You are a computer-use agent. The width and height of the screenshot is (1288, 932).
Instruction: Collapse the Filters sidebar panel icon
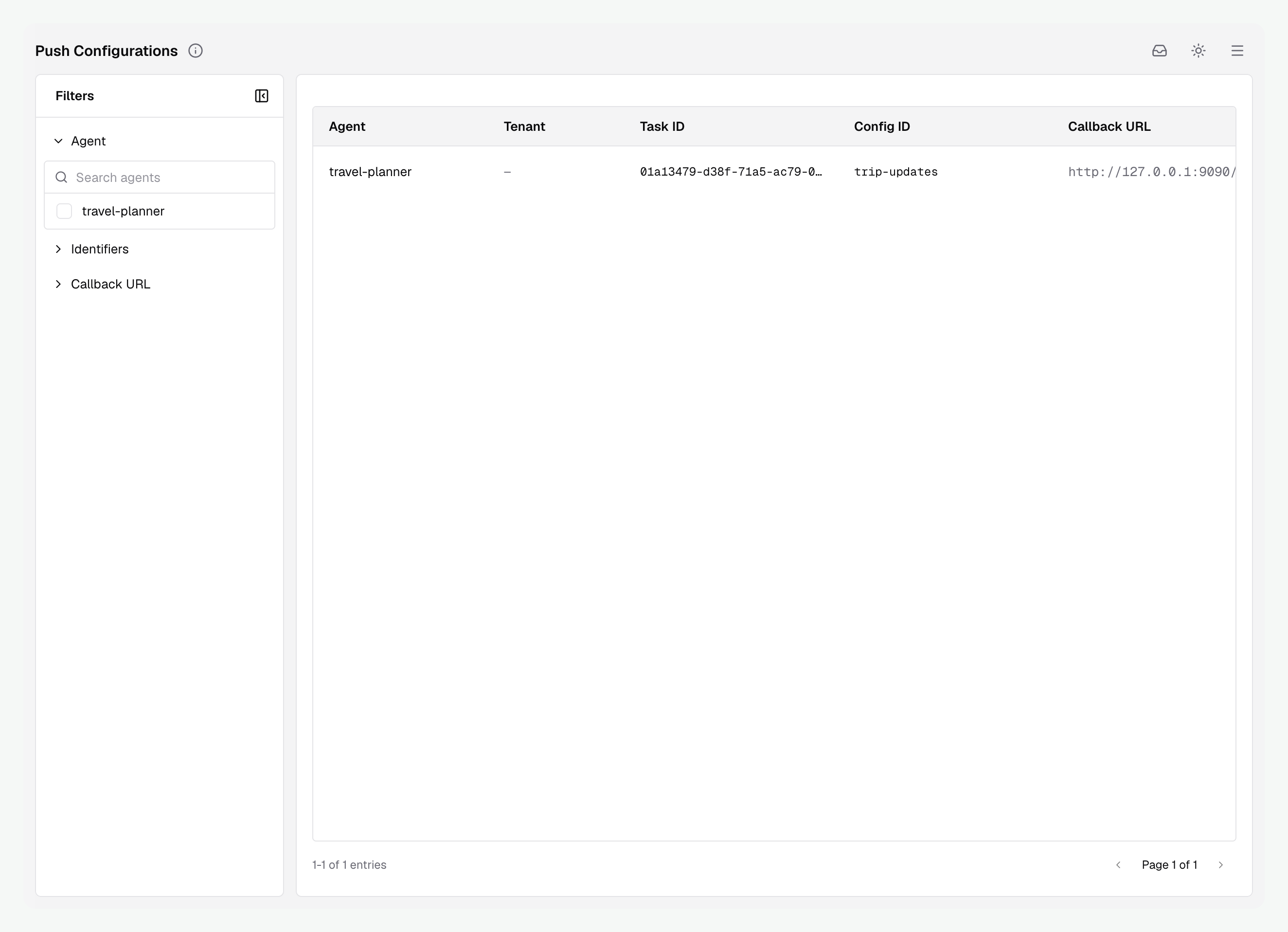pos(261,96)
